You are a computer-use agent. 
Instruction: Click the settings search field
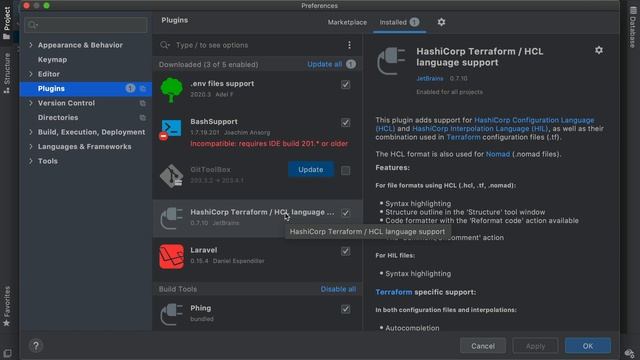click(x=86, y=25)
